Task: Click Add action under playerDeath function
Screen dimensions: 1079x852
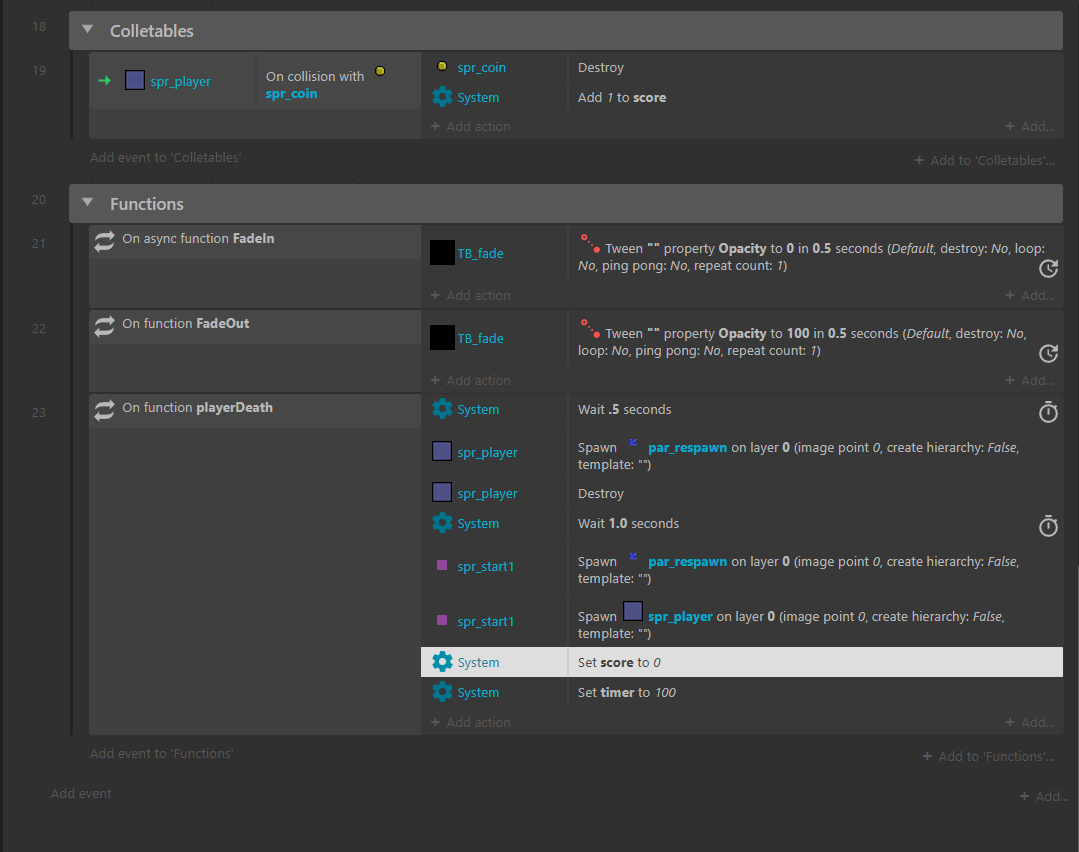Action: pos(471,723)
